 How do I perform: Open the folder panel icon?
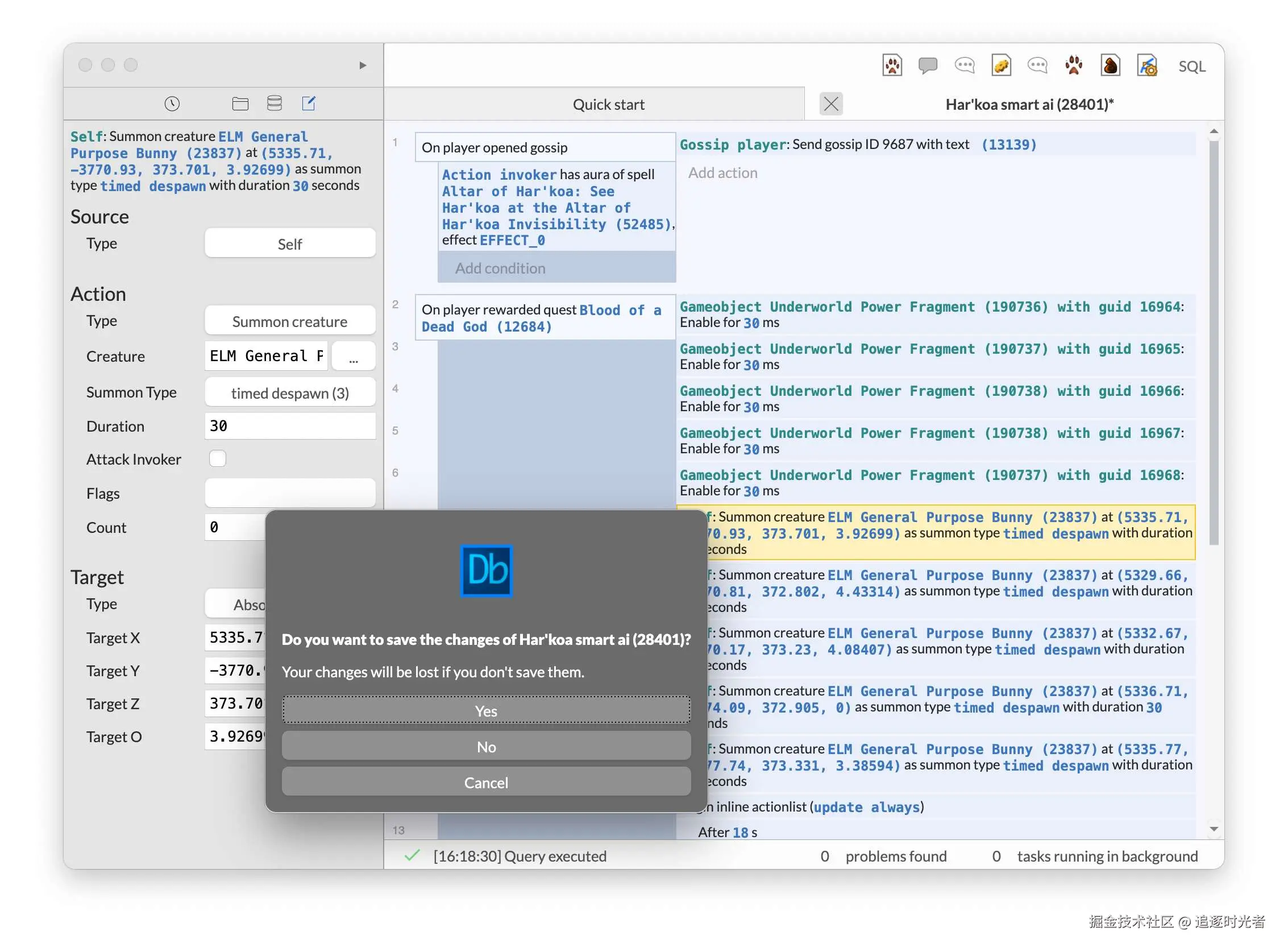click(x=240, y=104)
